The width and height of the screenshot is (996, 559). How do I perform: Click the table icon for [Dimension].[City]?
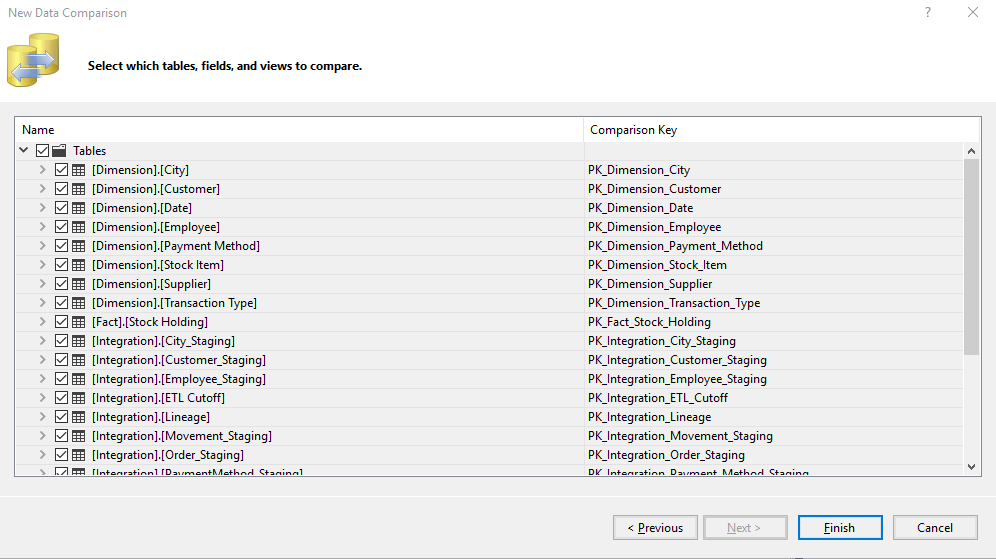click(x=79, y=170)
